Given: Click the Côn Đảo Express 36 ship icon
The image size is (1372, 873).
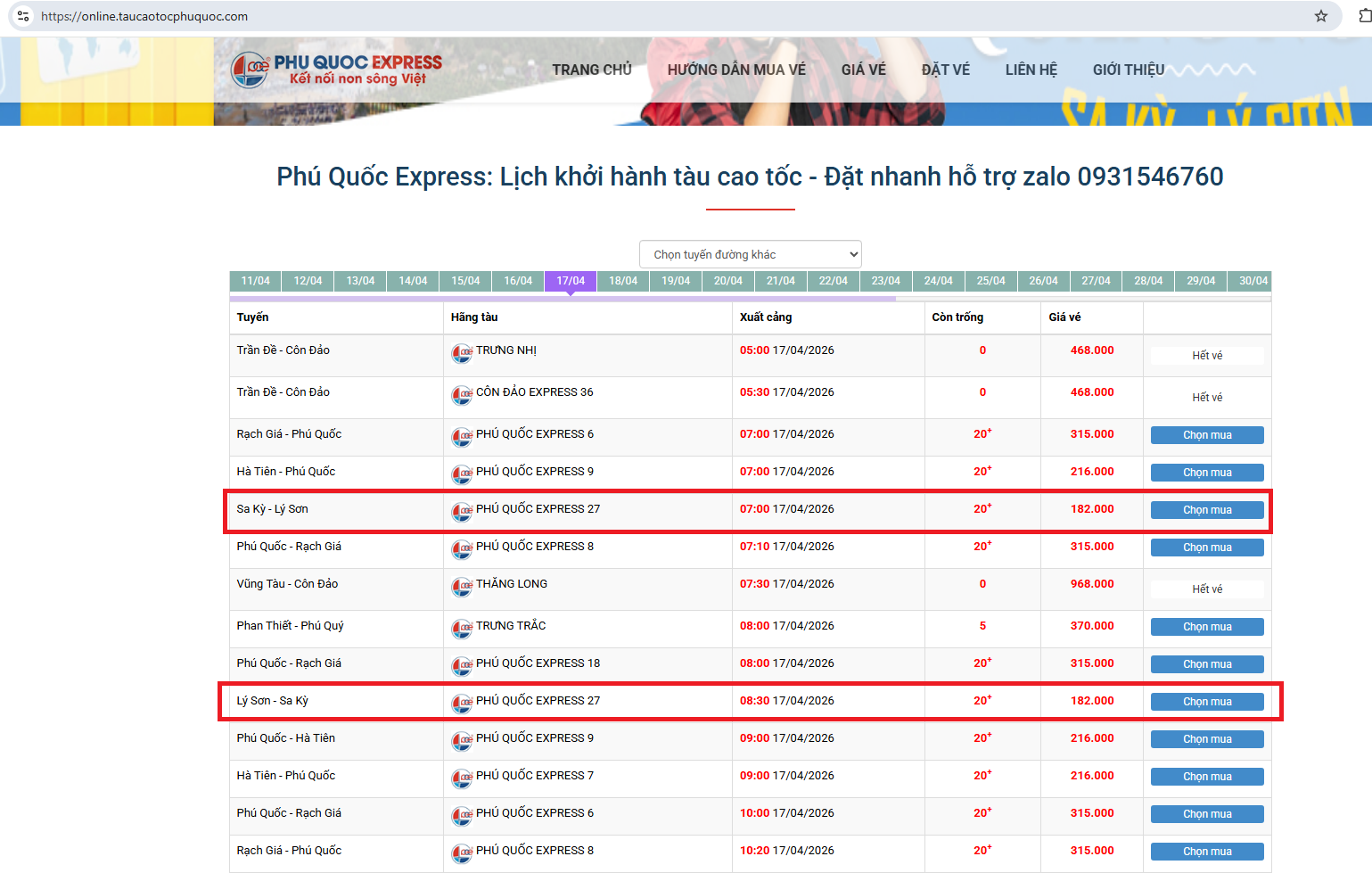Looking at the screenshot, I should 462,395.
